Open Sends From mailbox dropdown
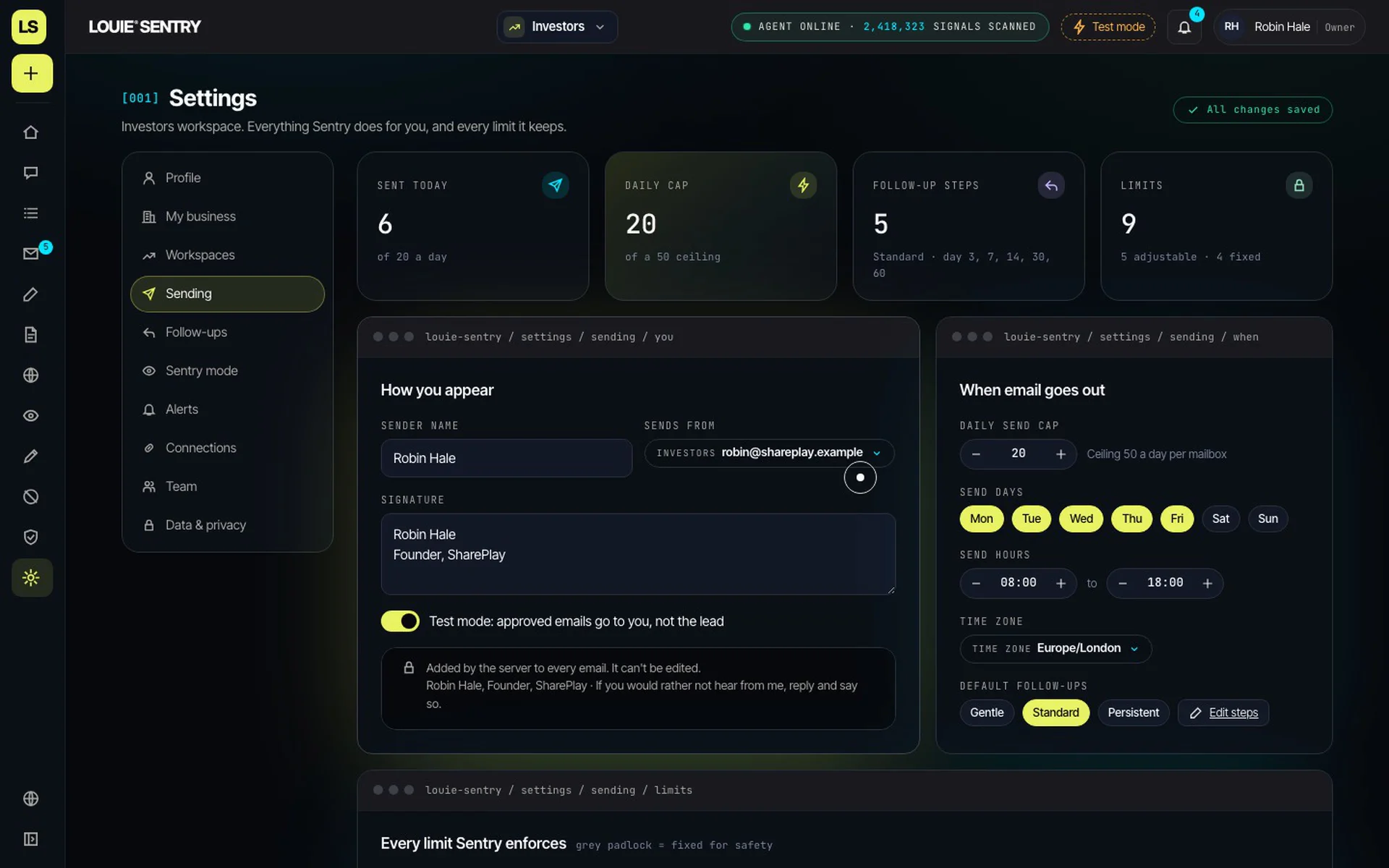1389x868 pixels. (x=769, y=453)
